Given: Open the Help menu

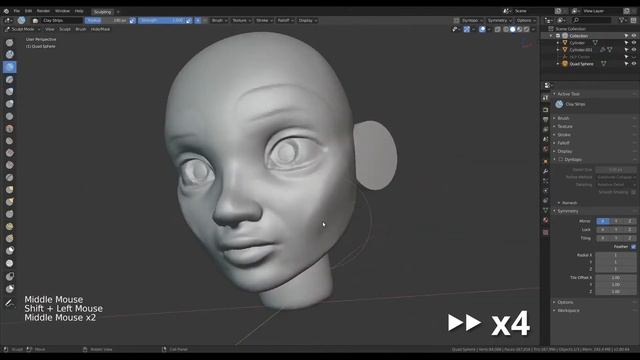Looking at the screenshot, I should [79, 11].
